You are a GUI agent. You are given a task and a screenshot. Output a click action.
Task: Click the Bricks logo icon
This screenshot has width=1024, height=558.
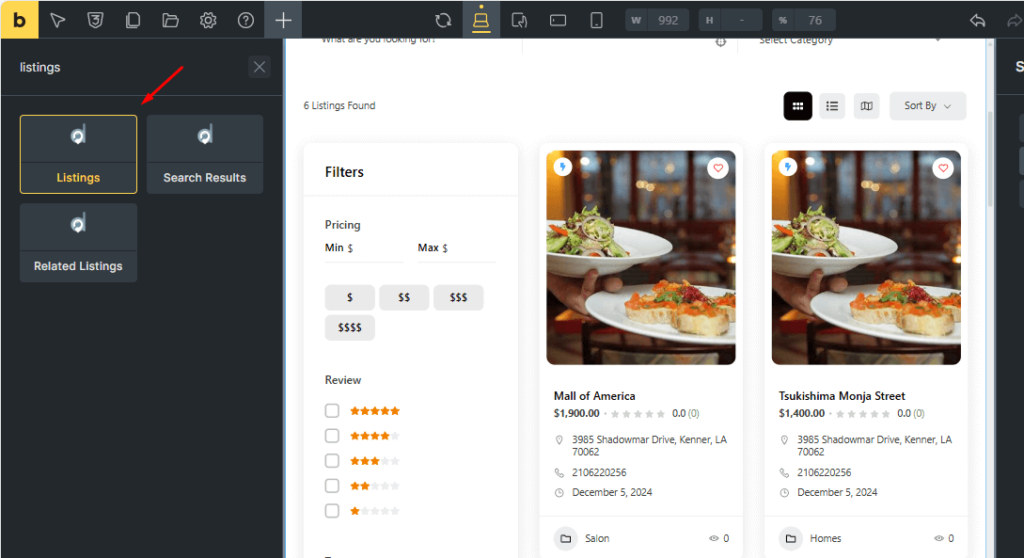(x=20, y=20)
